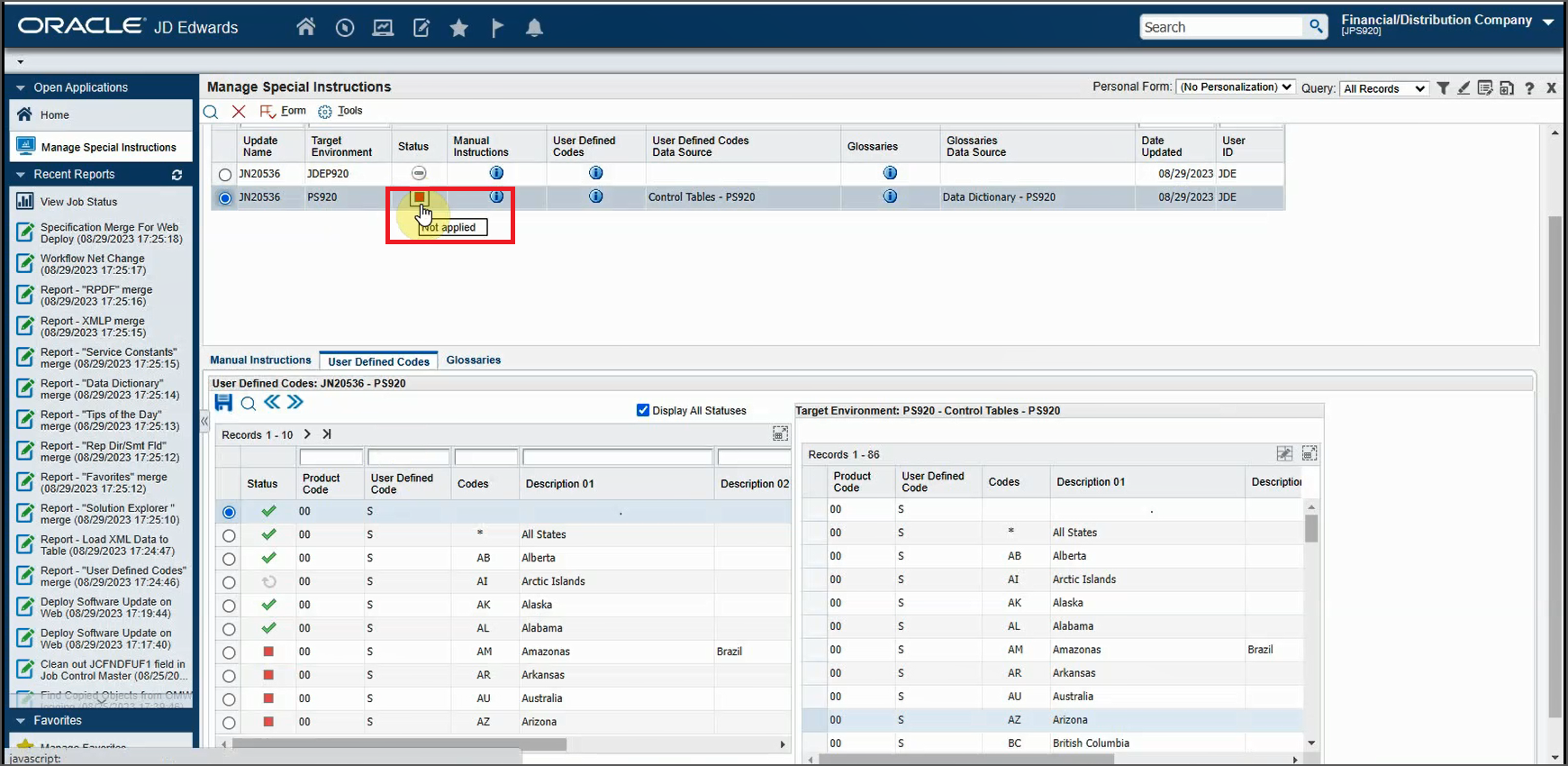Open Manage Special Instructions in Open Applications
This screenshot has height=766, width=1568.
tap(108, 148)
